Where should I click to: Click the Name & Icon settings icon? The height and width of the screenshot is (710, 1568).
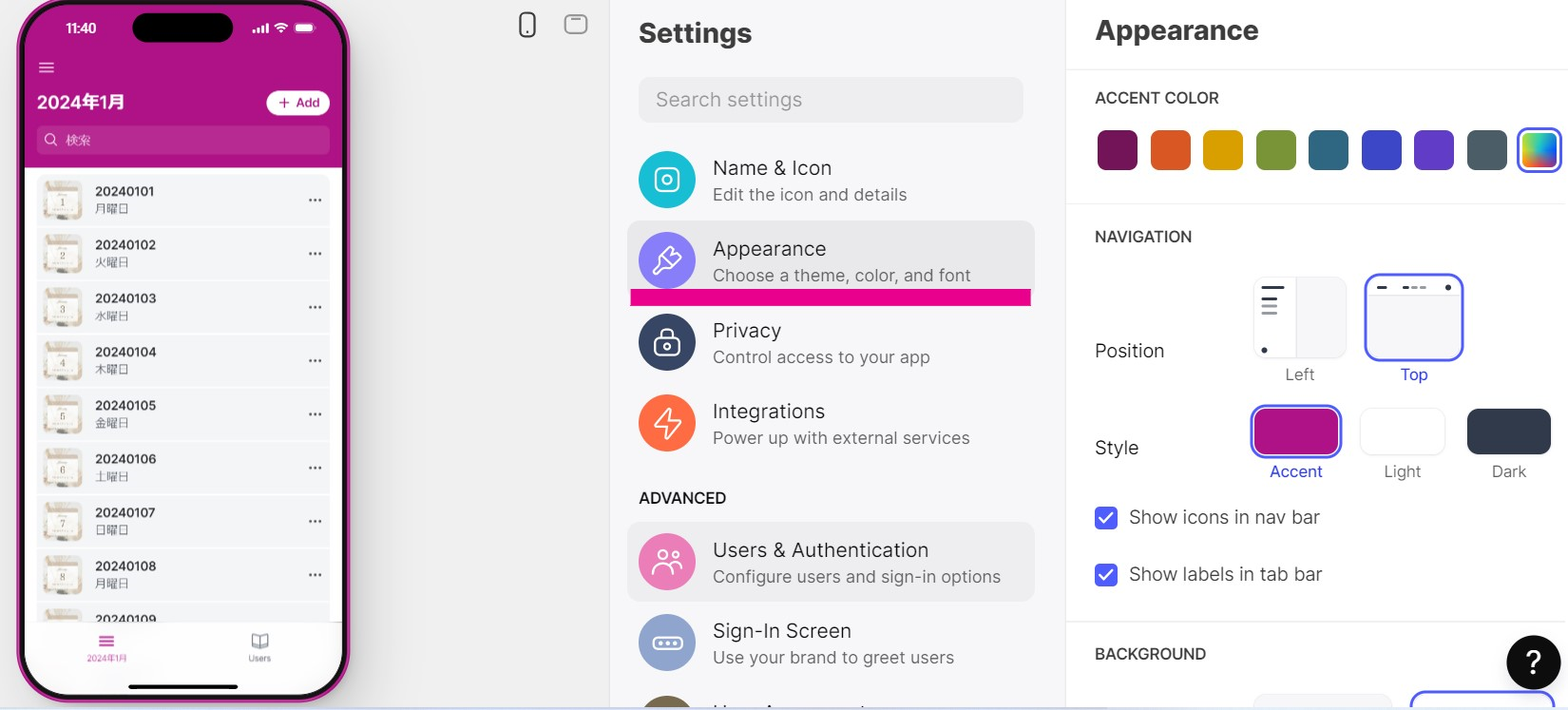coord(667,180)
